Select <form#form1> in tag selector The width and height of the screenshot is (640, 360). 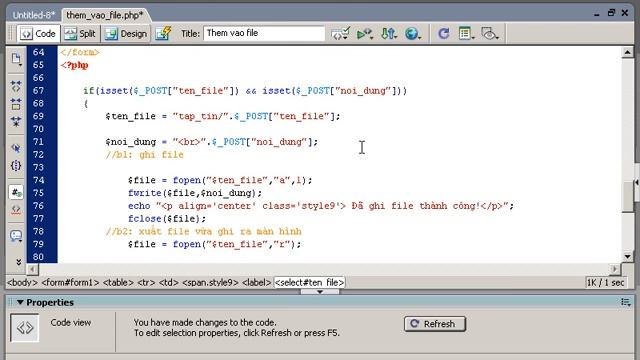coord(70,282)
